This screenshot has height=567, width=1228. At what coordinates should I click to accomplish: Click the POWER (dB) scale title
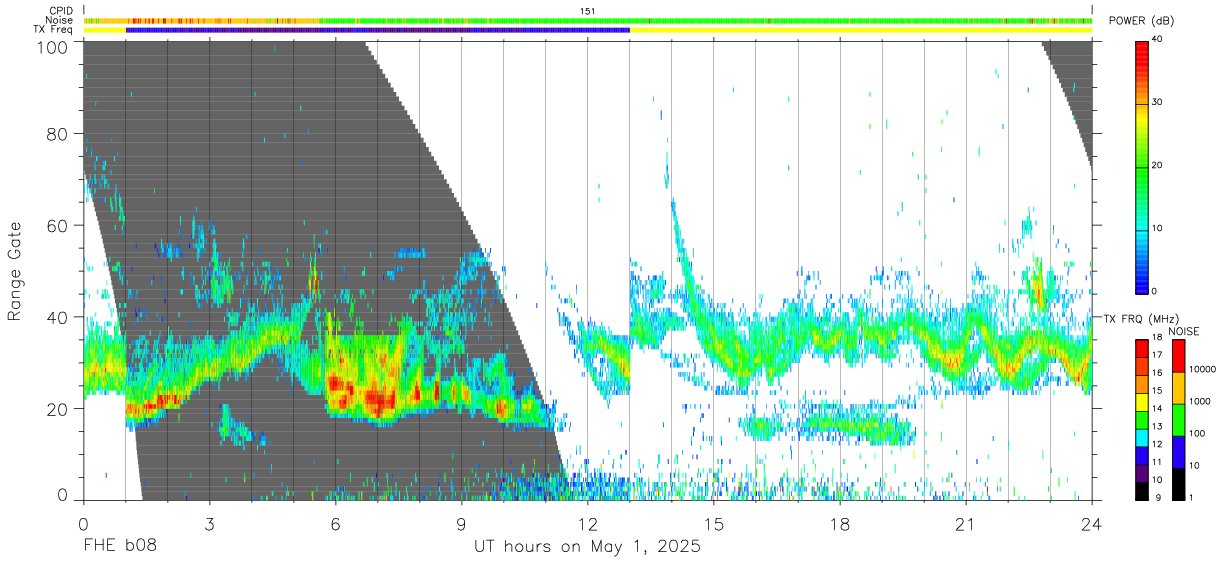[1141, 21]
